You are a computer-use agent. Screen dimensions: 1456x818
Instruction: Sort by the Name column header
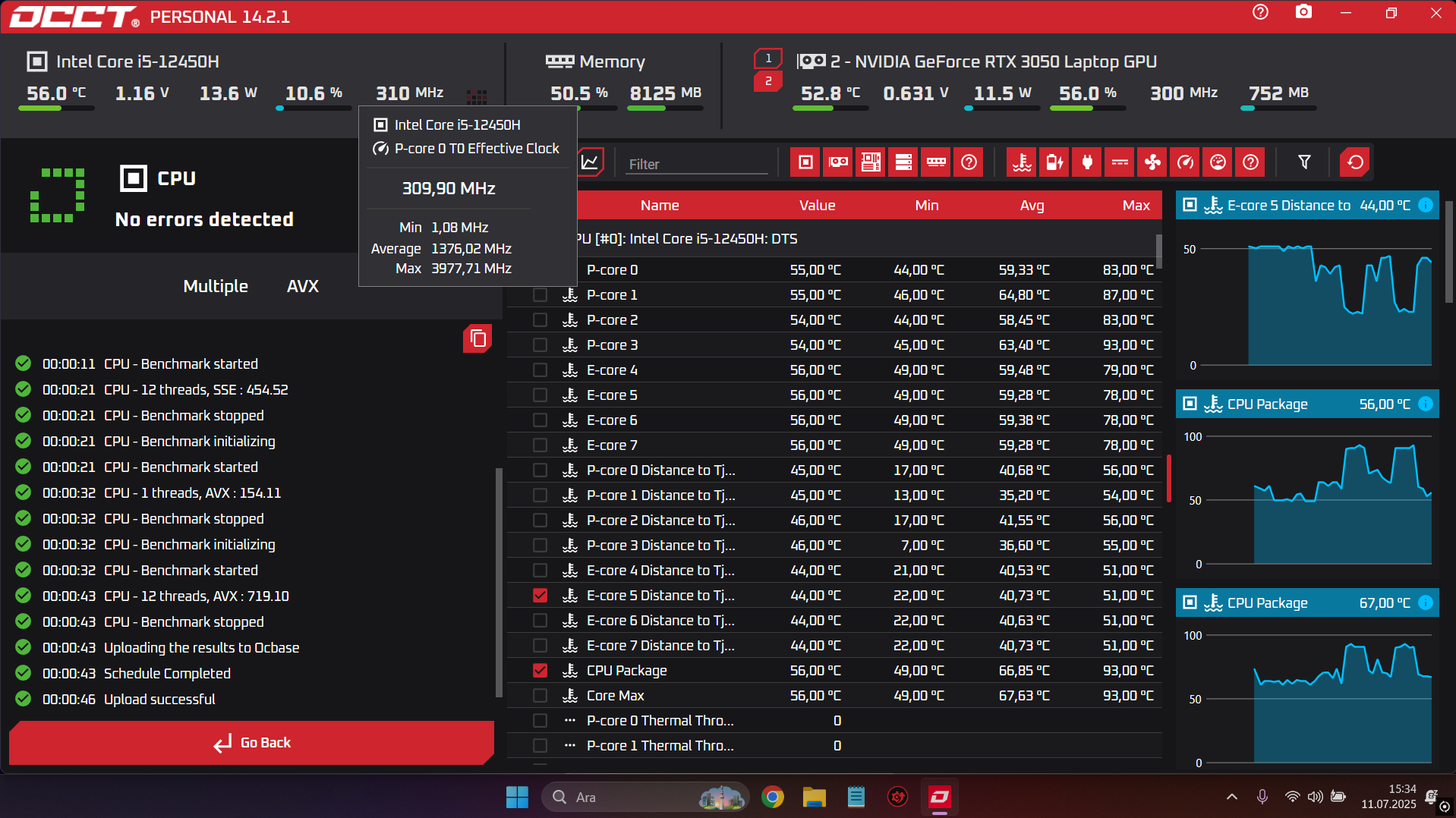coord(660,206)
